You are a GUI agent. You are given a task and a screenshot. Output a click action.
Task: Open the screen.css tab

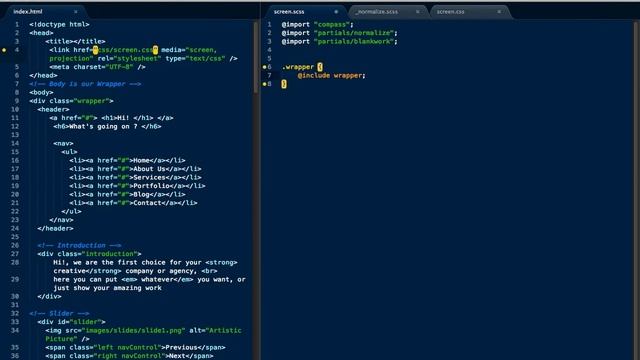point(451,12)
